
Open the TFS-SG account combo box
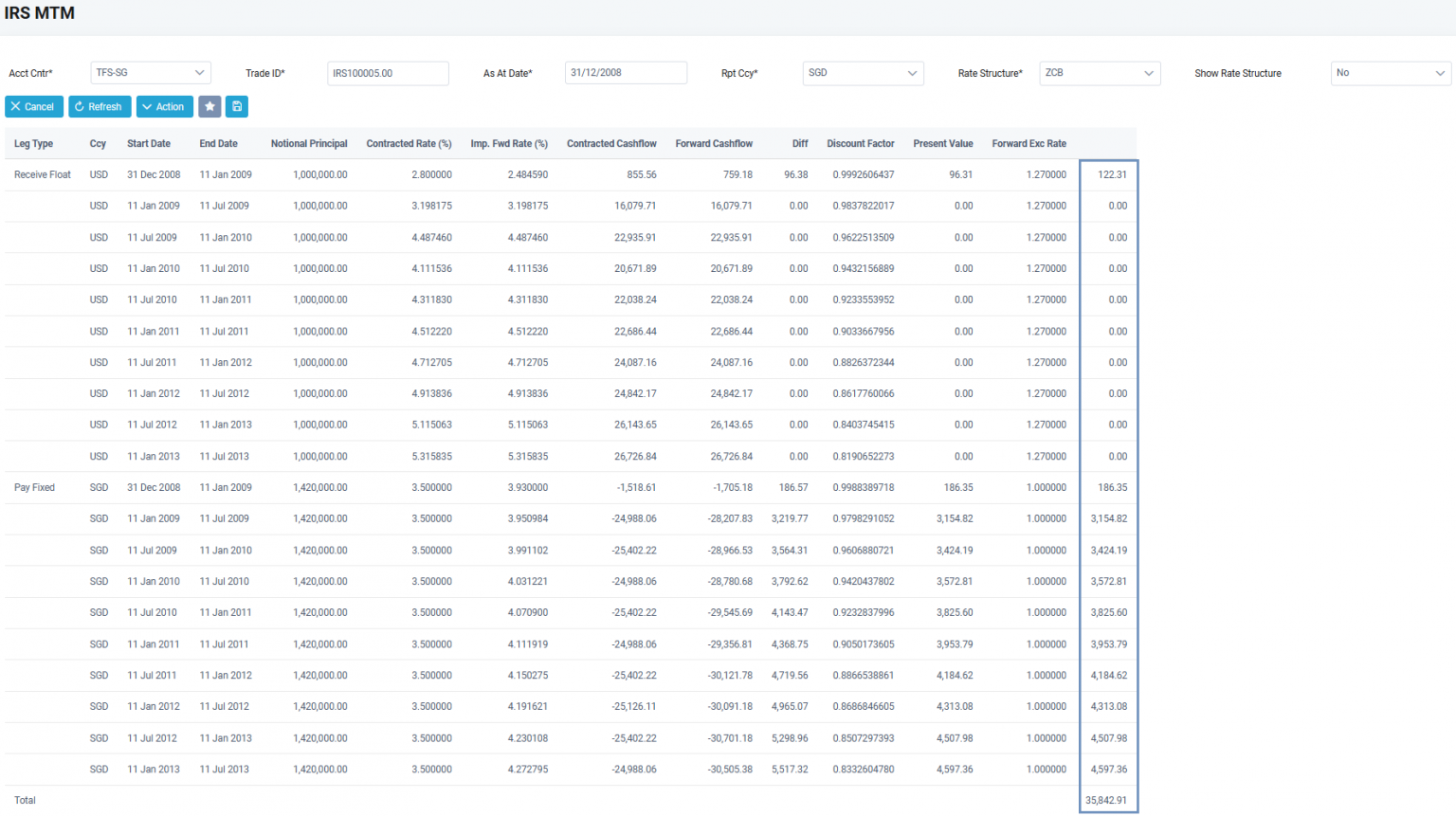(x=150, y=72)
